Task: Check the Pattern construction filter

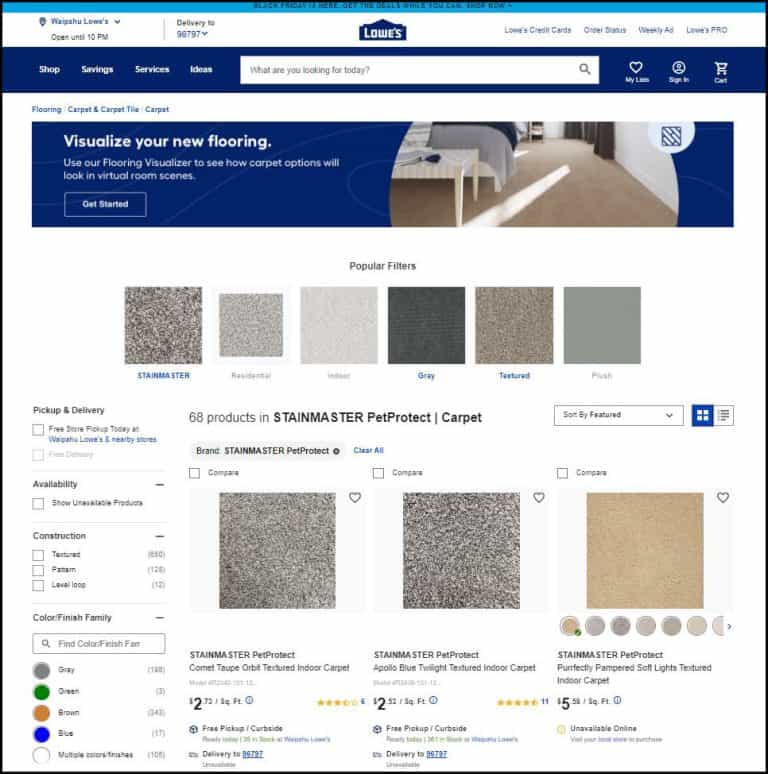Action: point(38,570)
